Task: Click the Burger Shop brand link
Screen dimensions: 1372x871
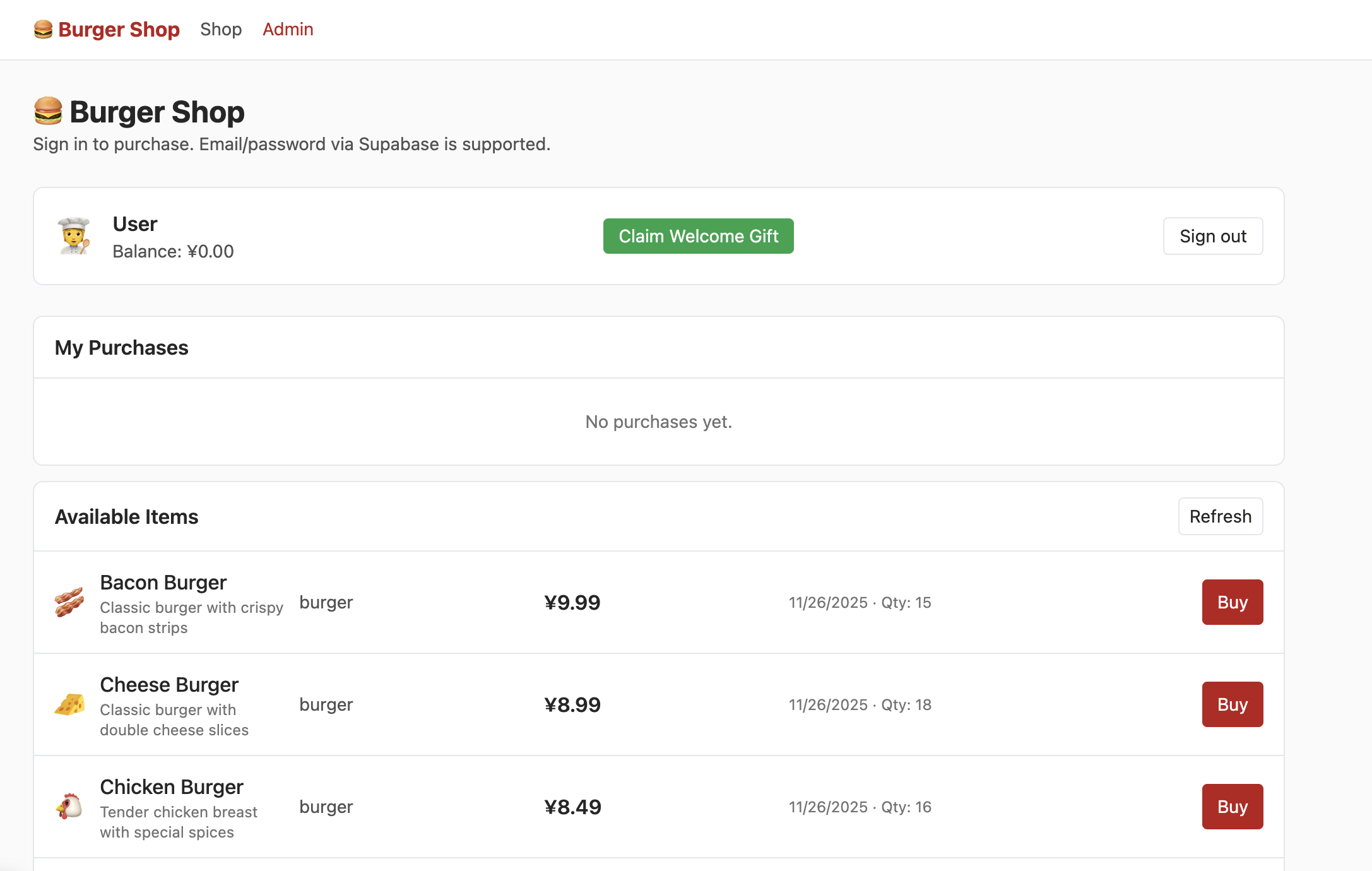Action: click(119, 30)
